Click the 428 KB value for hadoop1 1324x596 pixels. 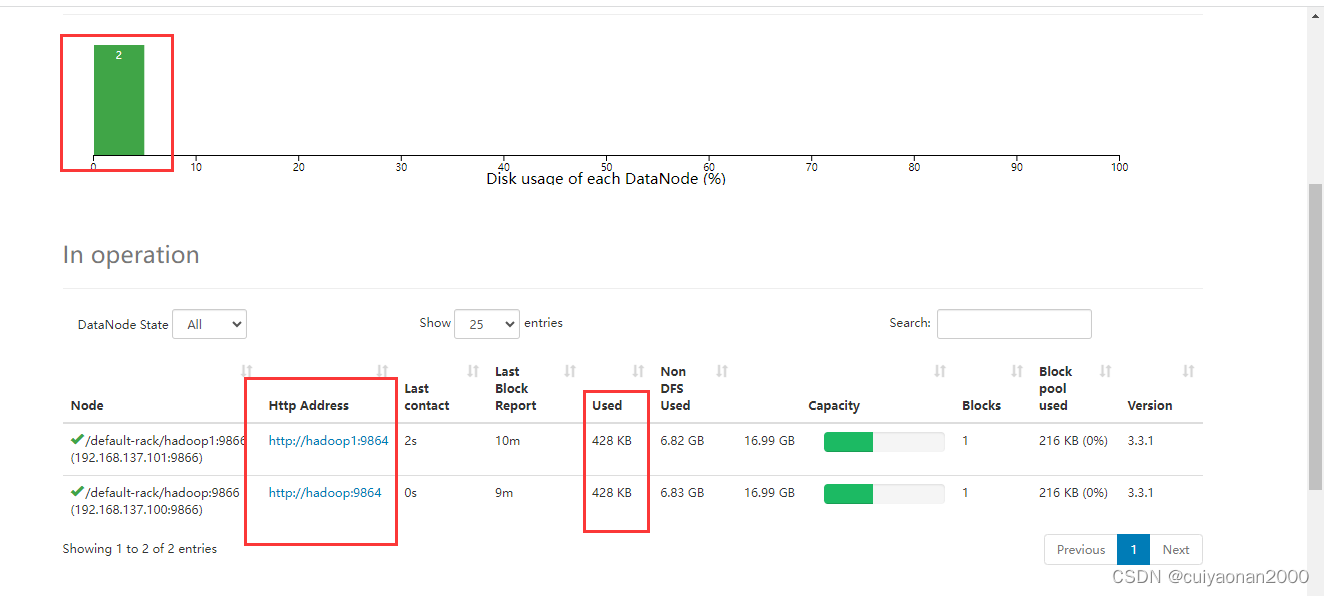point(612,441)
